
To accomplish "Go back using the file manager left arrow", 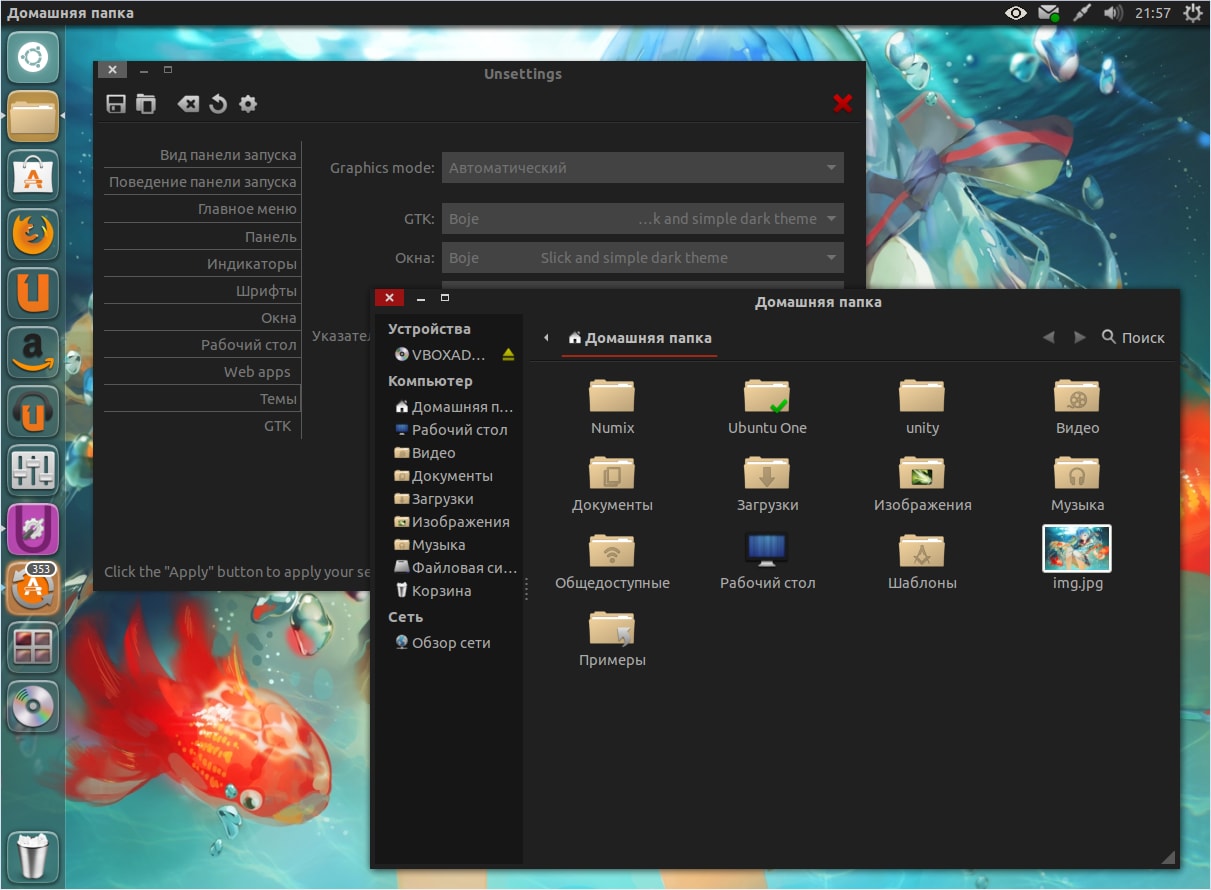I will (x=1048, y=338).
